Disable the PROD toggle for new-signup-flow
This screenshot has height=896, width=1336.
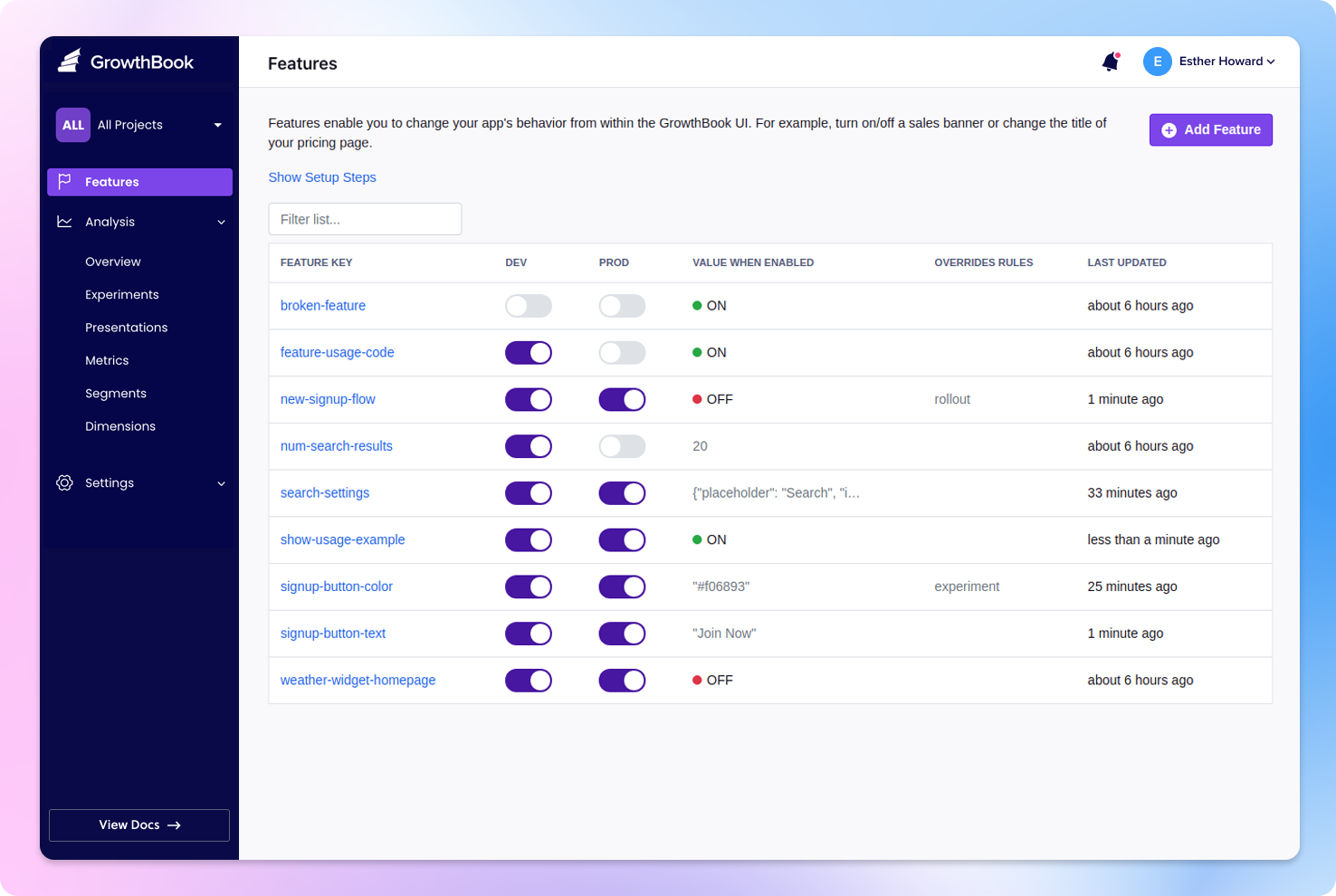[x=622, y=399]
